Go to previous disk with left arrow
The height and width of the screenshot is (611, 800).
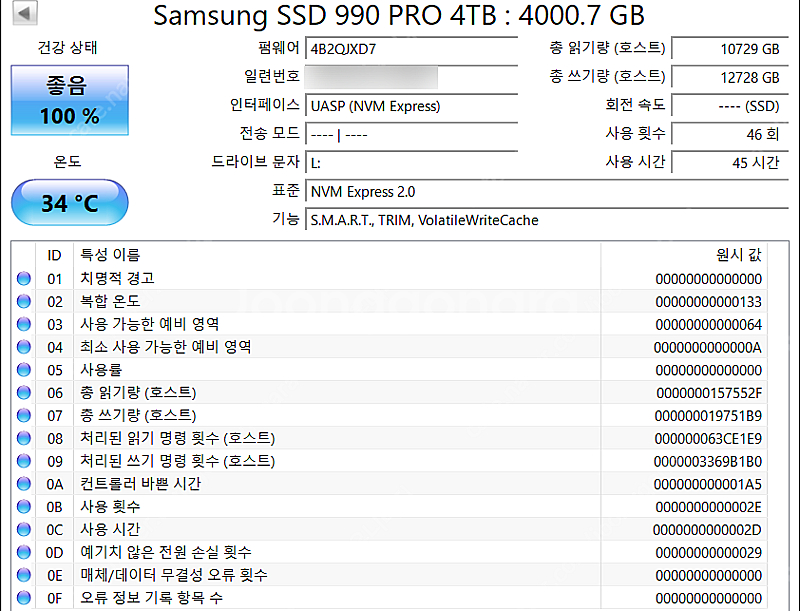(x=24, y=13)
